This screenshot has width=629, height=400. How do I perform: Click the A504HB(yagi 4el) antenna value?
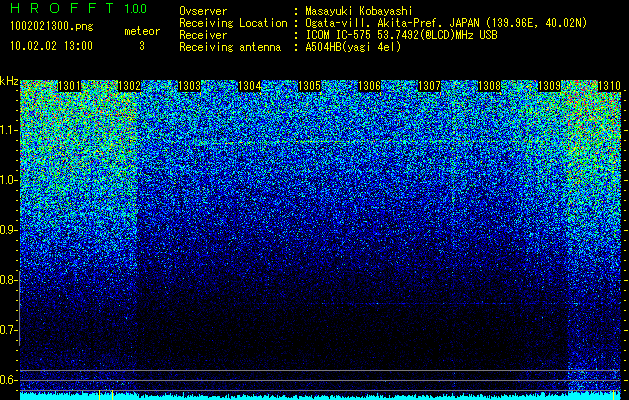353,47
